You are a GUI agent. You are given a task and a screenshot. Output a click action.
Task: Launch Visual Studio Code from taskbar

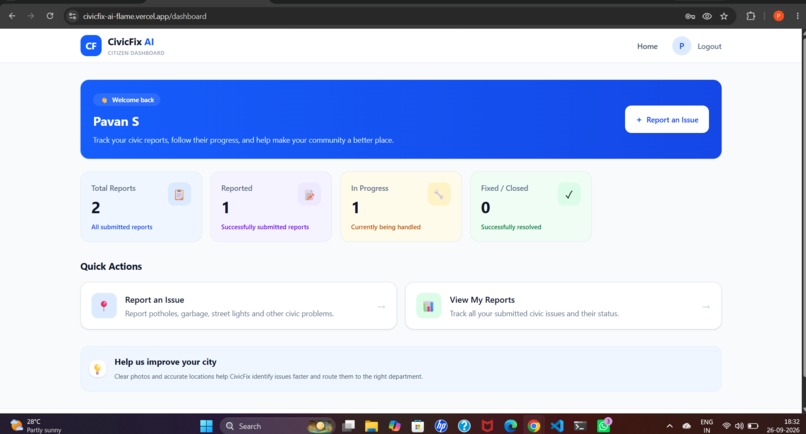pyautogui.click(x=557, y=426)
